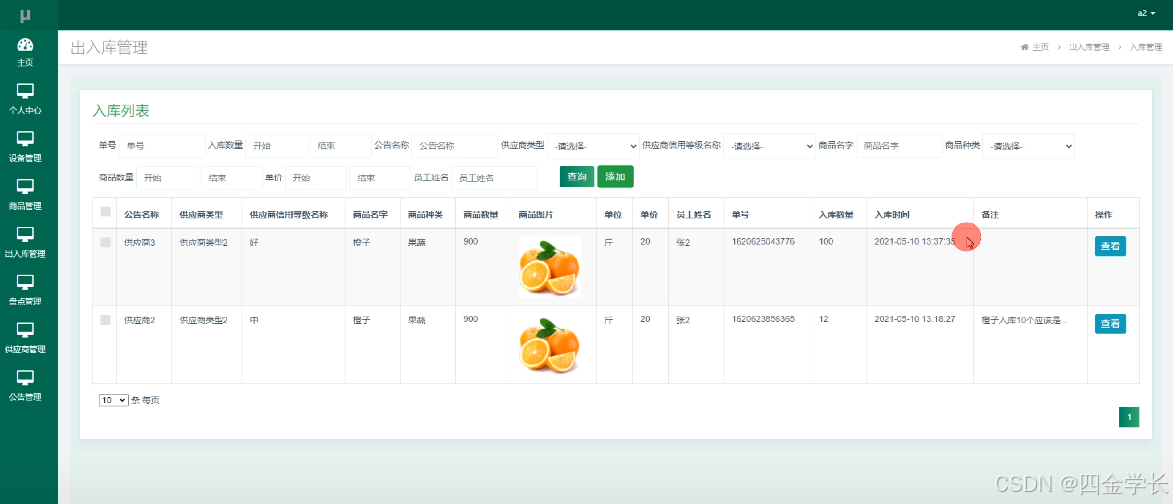
Task: Focus the 单价 结束 input
Action: tap(381, 178)
